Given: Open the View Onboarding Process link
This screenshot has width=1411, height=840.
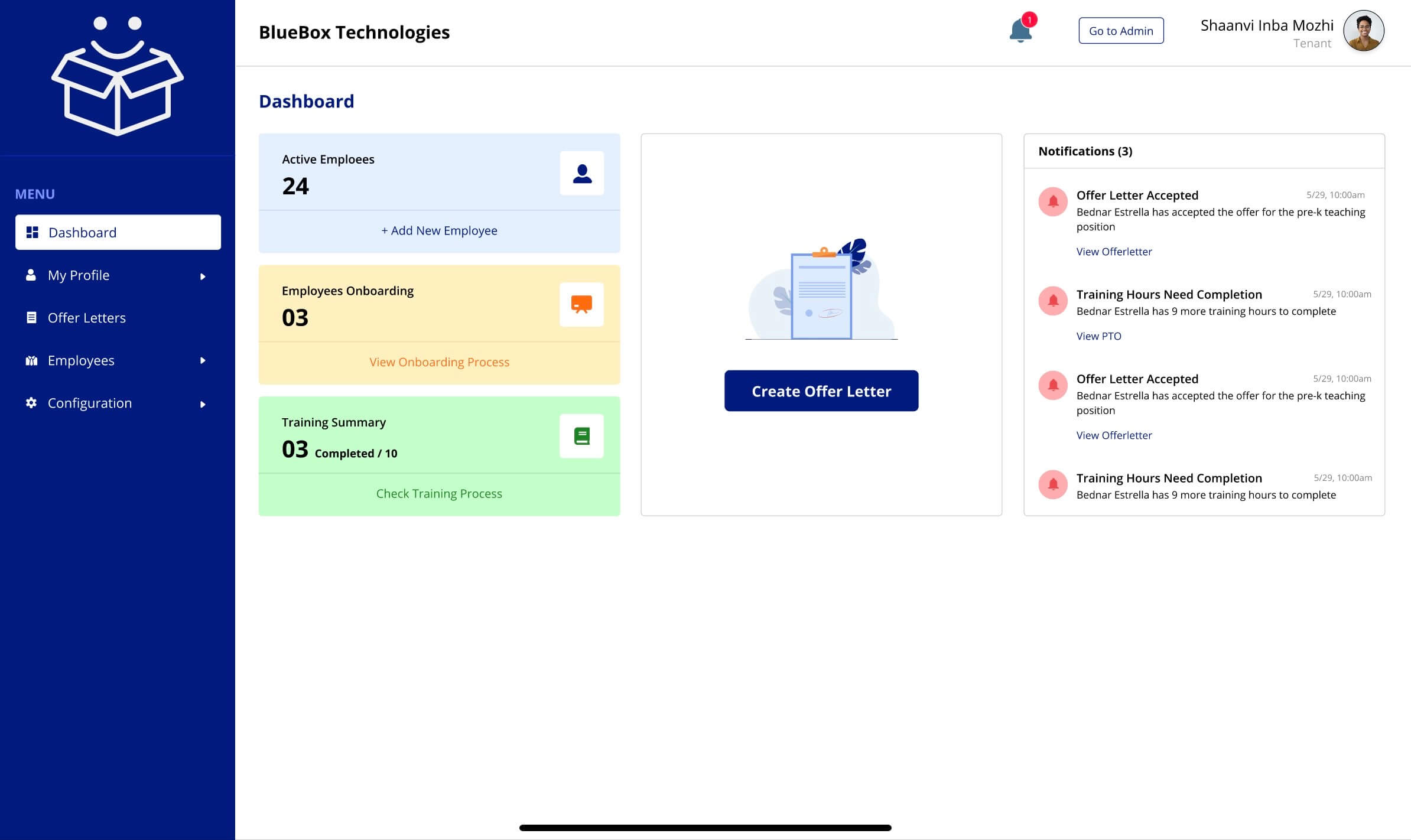Looking at the screenshot, I should [439, 362].
